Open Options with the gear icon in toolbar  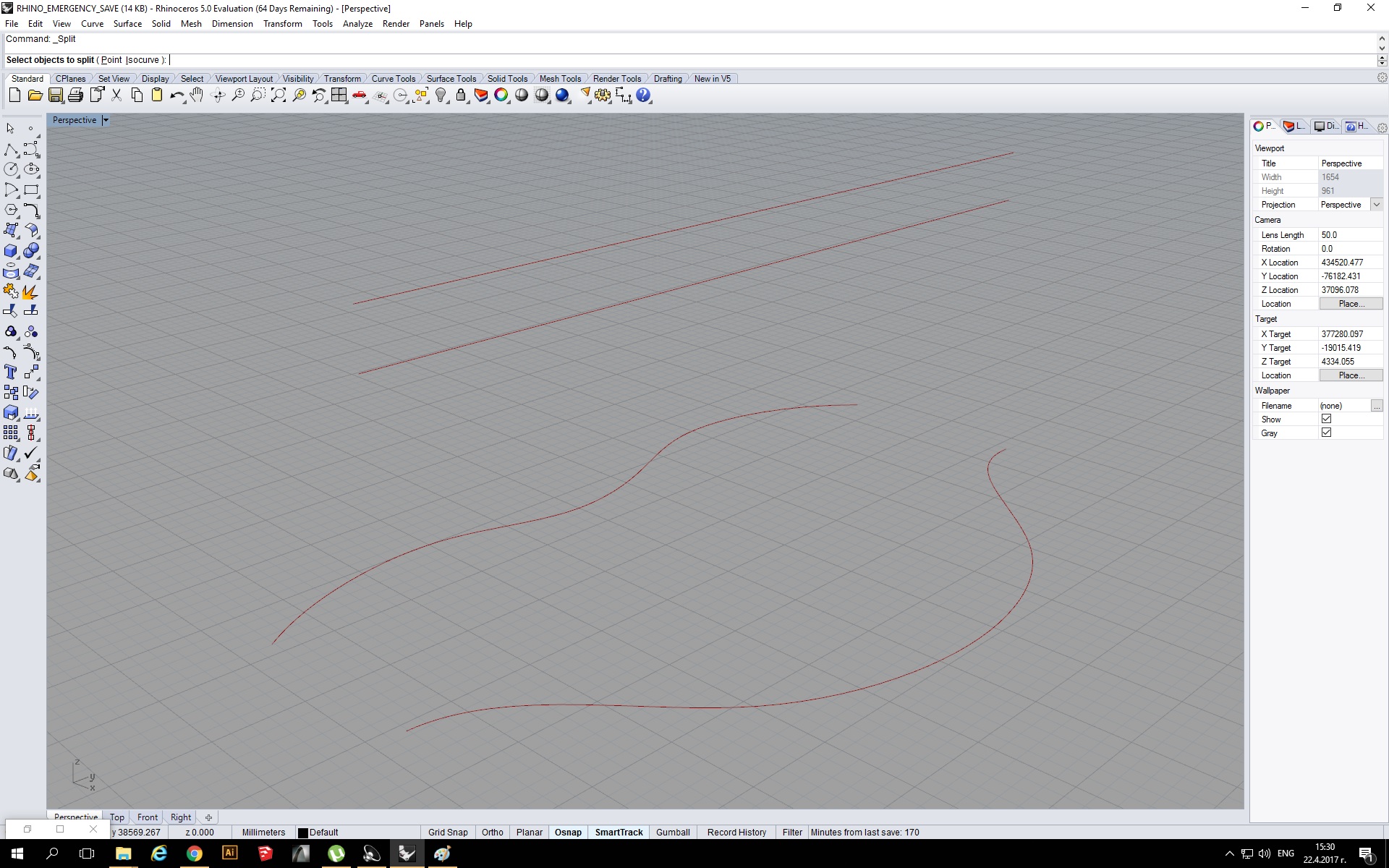[603, 95]
